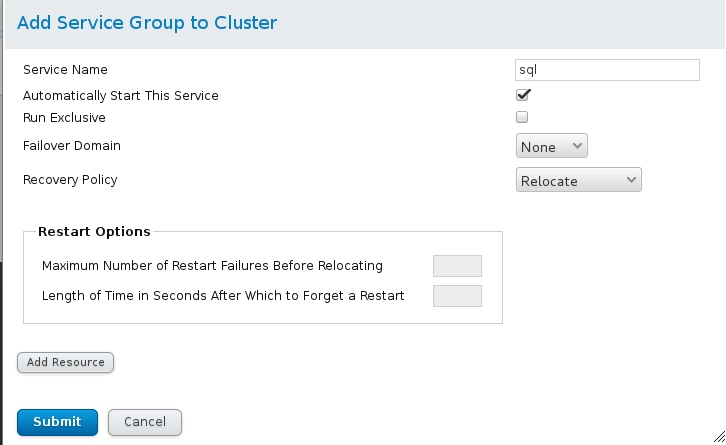
Task: Cancel the Add Service Group dialog
Action: (144, 422)
